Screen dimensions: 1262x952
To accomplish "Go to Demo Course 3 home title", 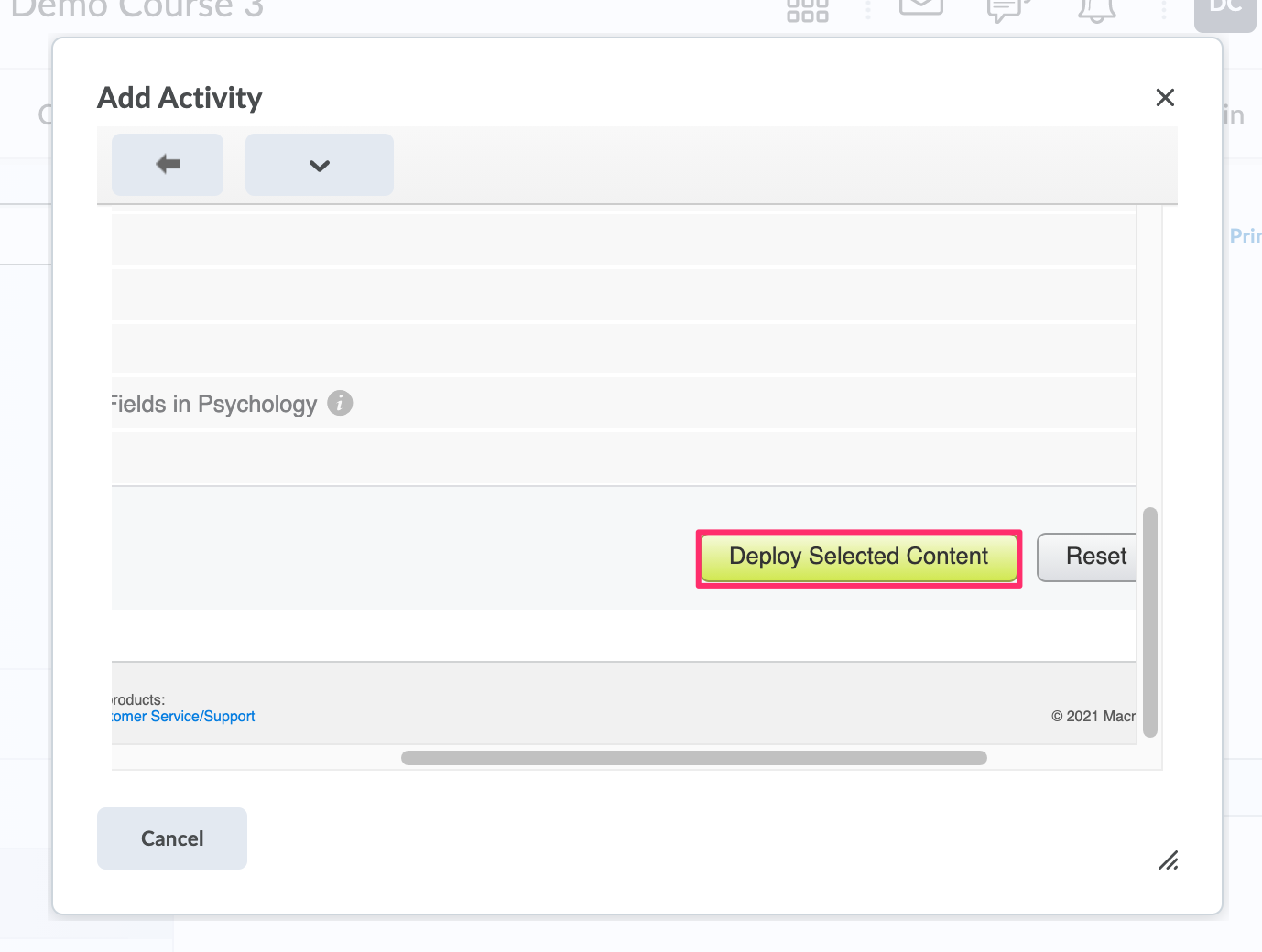I will [137, 9].
